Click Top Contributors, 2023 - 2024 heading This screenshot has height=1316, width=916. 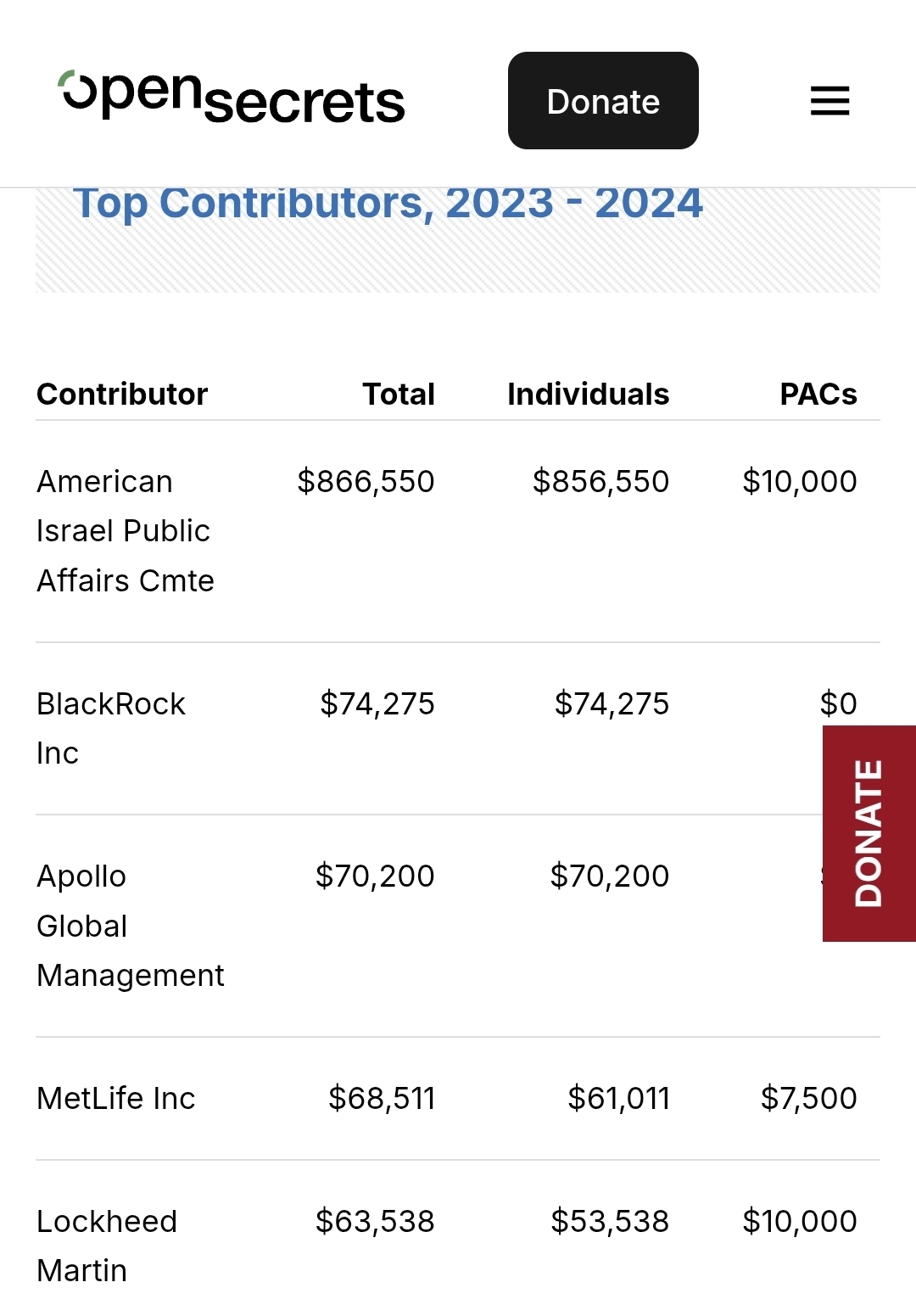[388, 203]
